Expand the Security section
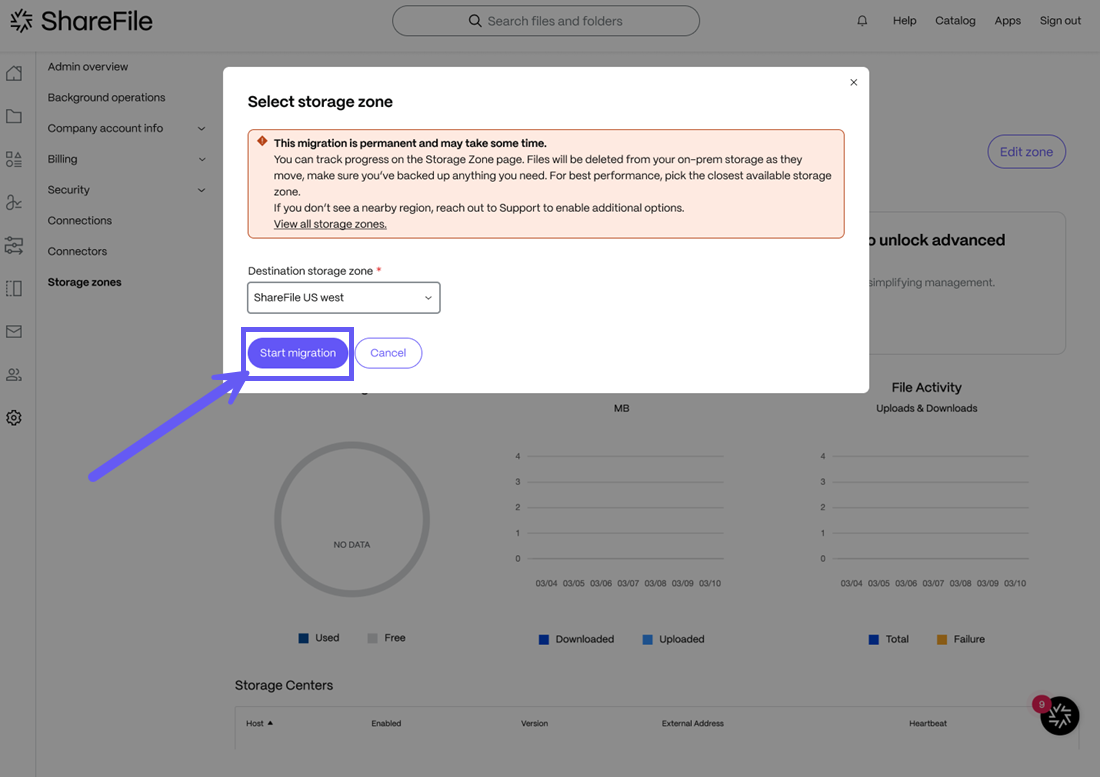1100x777 pixels. [126, 190]
